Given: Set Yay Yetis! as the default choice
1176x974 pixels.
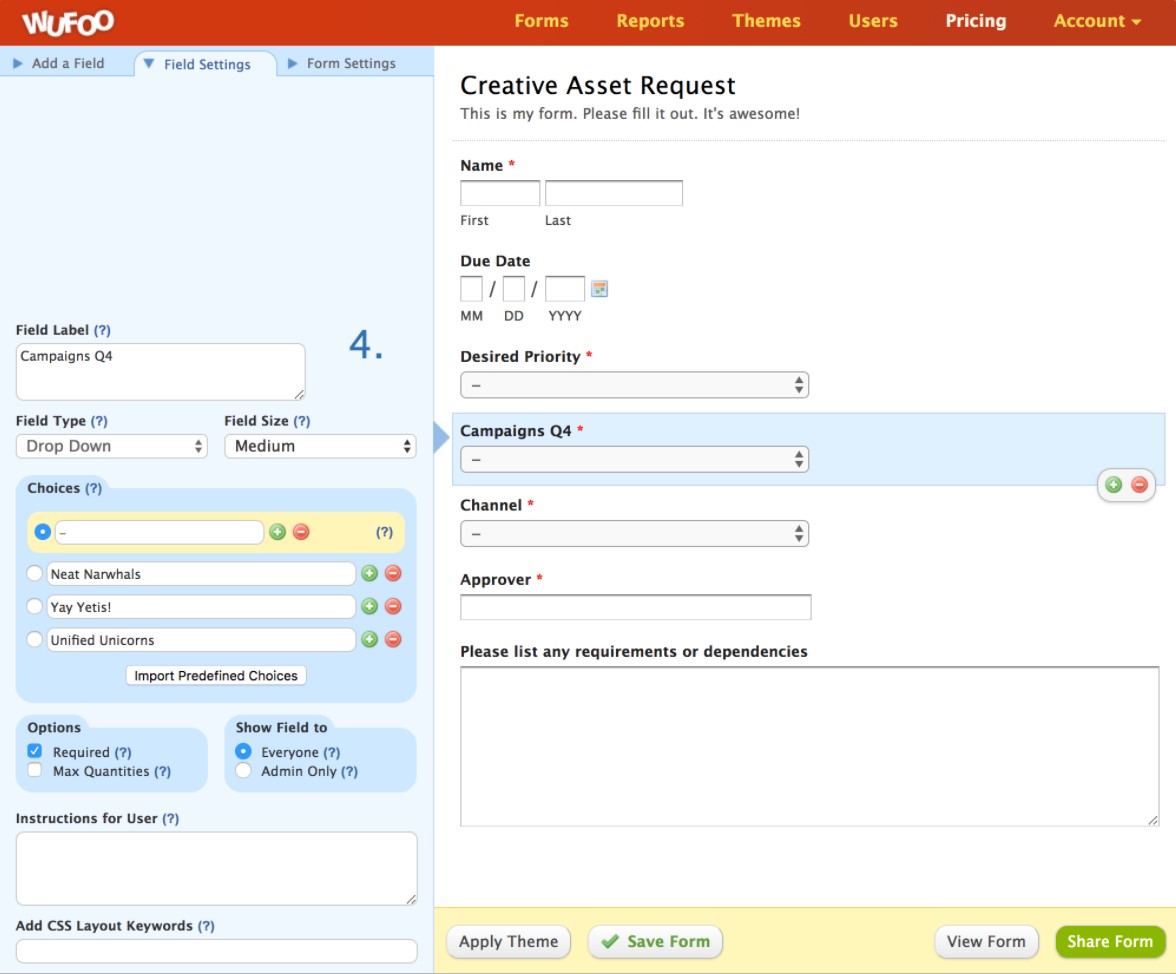Looking at the screenshot, I should (x=35, y=607).
